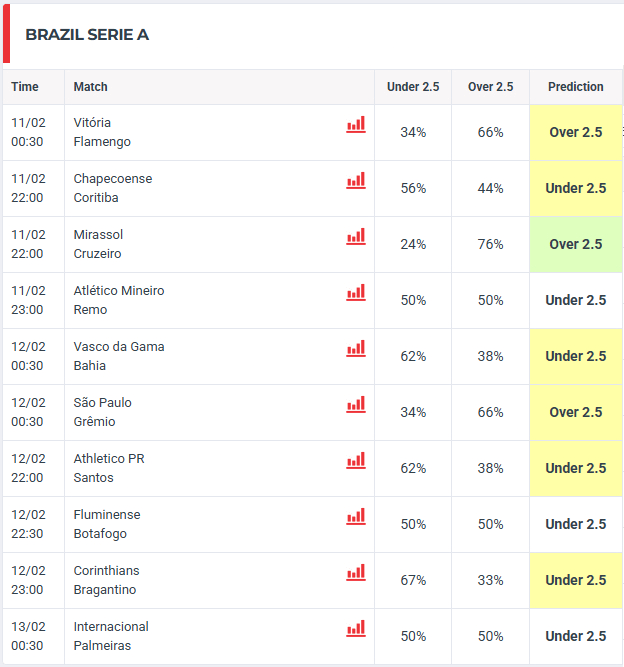Click the Under 2.5 column header
Image resolution: width=624 pixels, height=667 pixels.
pos(413,87)
